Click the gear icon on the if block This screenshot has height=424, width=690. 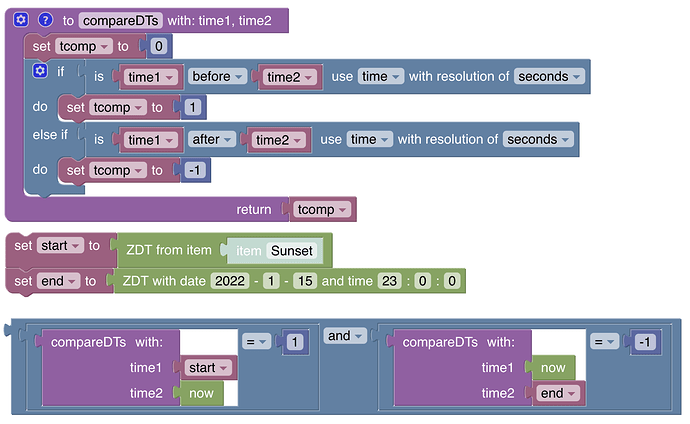(40, 71)
